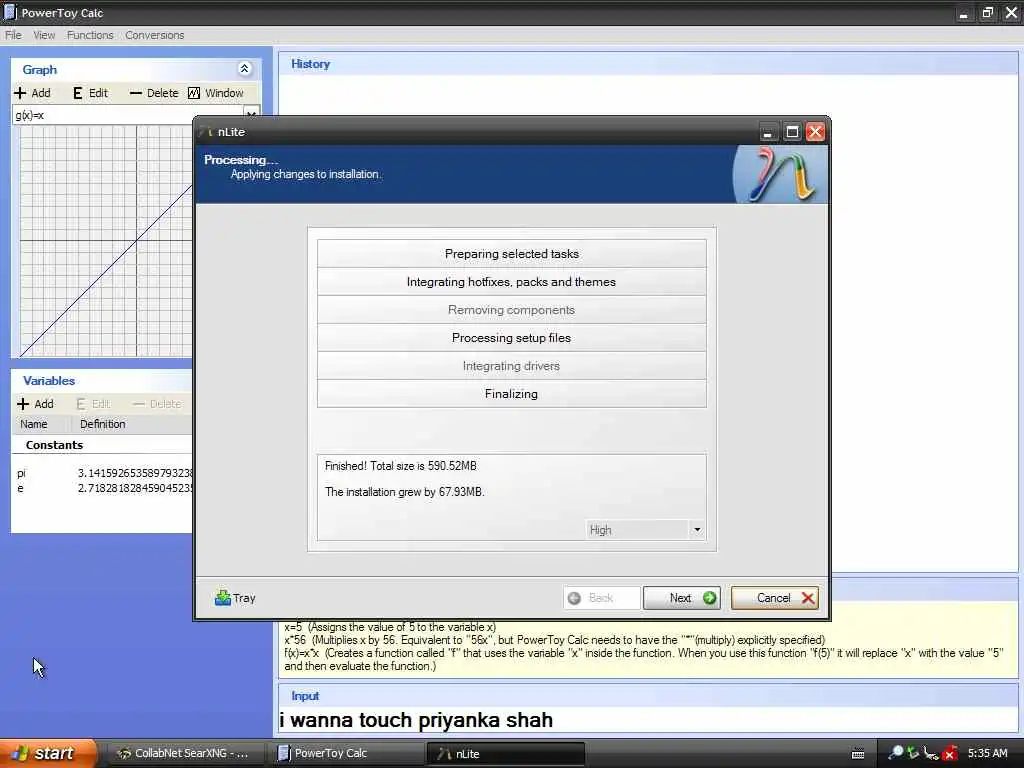Click the Constants group heading
This screenshot has width=1024, height=768.
point(54,445)
